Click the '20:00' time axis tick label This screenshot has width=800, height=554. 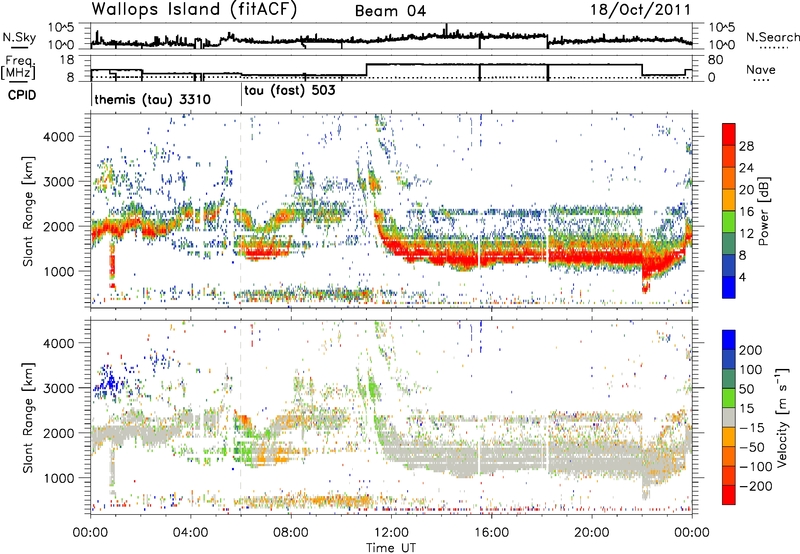pos(591,533)
